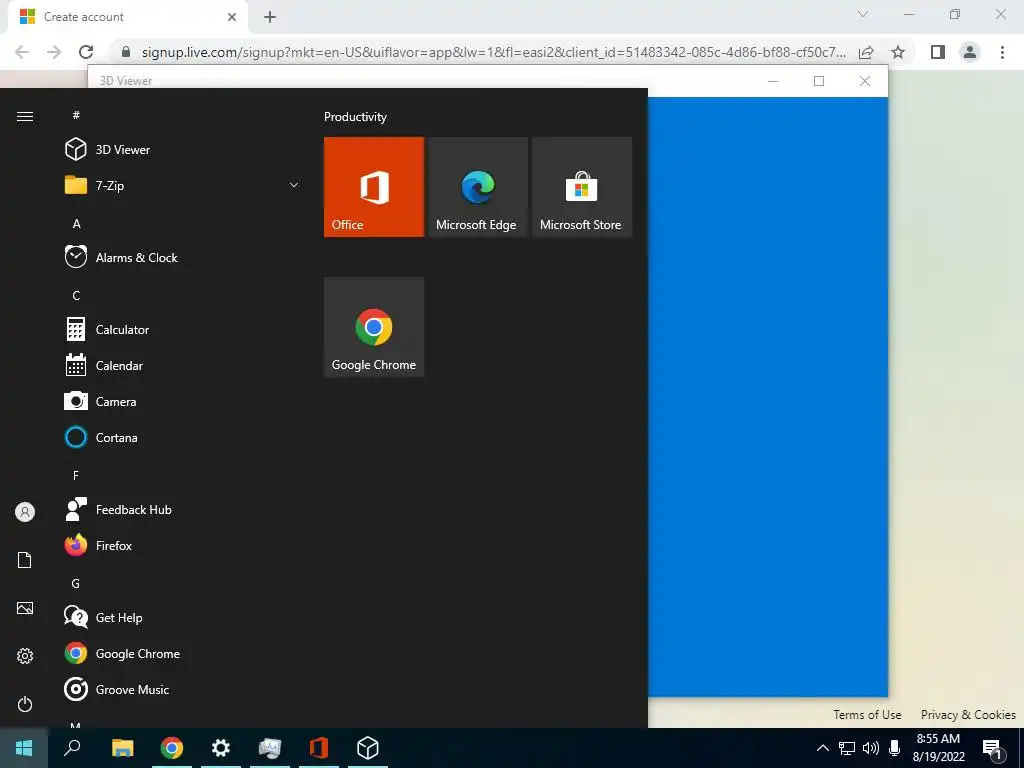
Task: Click the letter A section header
Action: point(76,223)
